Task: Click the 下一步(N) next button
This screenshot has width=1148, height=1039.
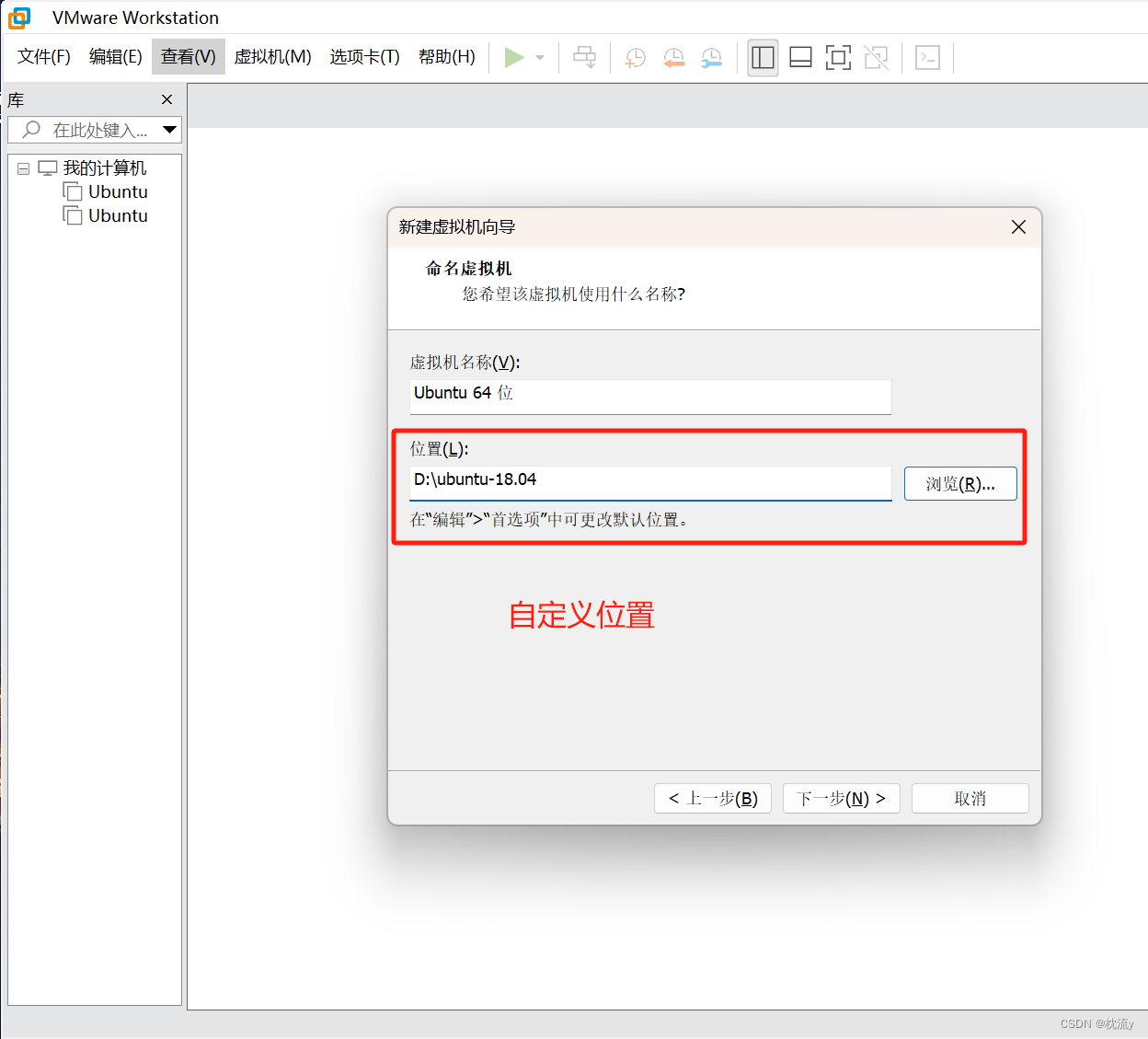Action: tap(842, 798)
